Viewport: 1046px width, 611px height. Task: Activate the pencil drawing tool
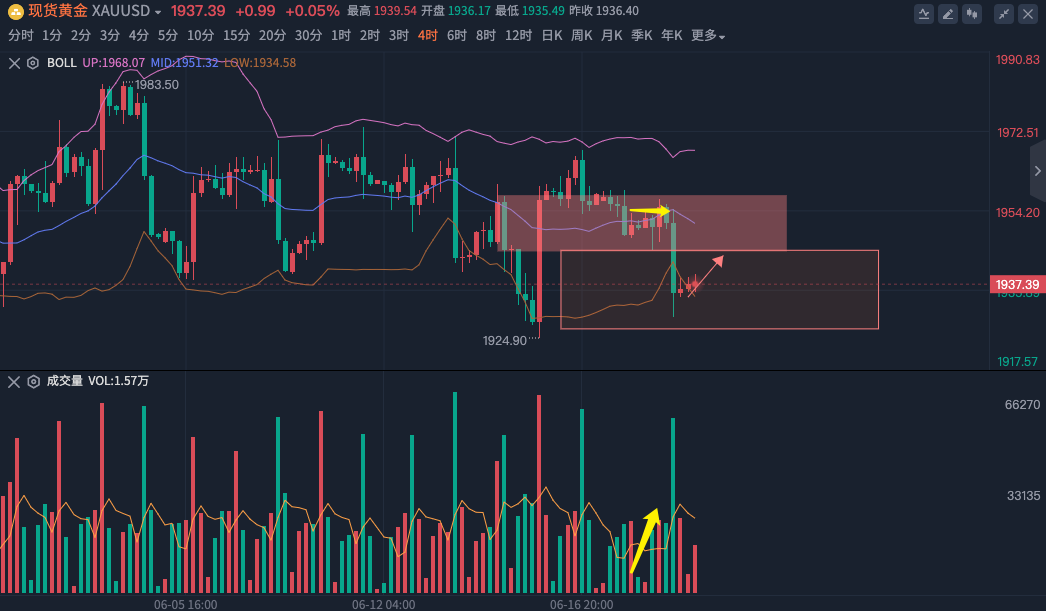click(x=946, y=13)
